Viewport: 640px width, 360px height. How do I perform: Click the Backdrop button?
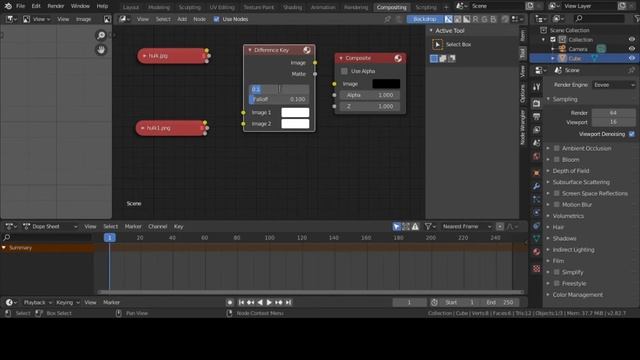tap(424, 19)
